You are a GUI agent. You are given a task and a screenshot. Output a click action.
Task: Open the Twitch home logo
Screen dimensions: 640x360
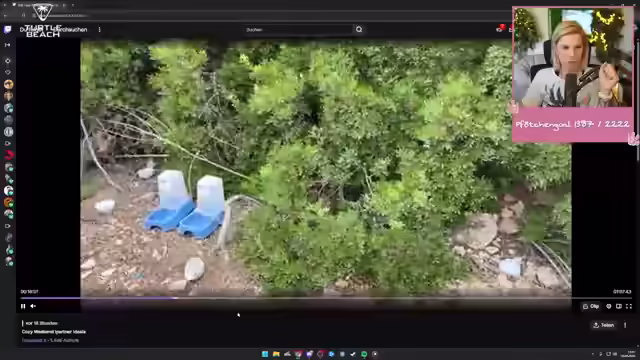7,29
